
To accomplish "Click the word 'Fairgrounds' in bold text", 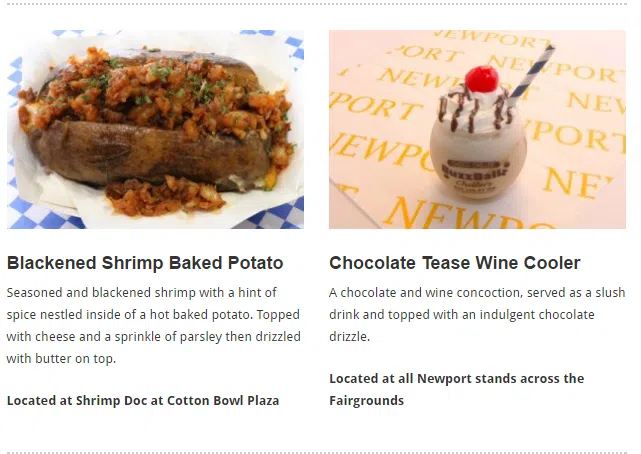I will [x=367, y=400].
